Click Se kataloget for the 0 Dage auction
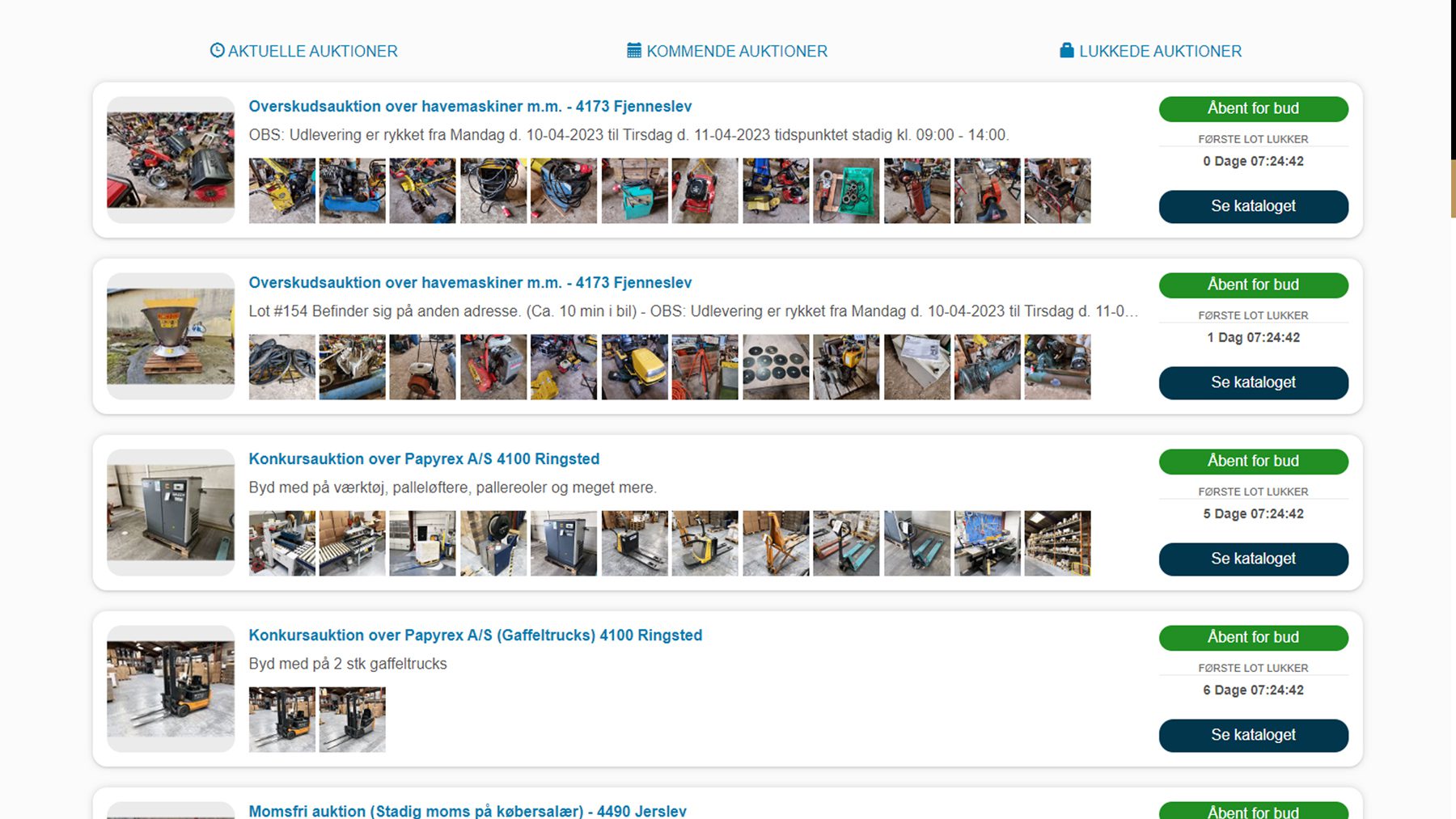 (x=1253, y=206)
